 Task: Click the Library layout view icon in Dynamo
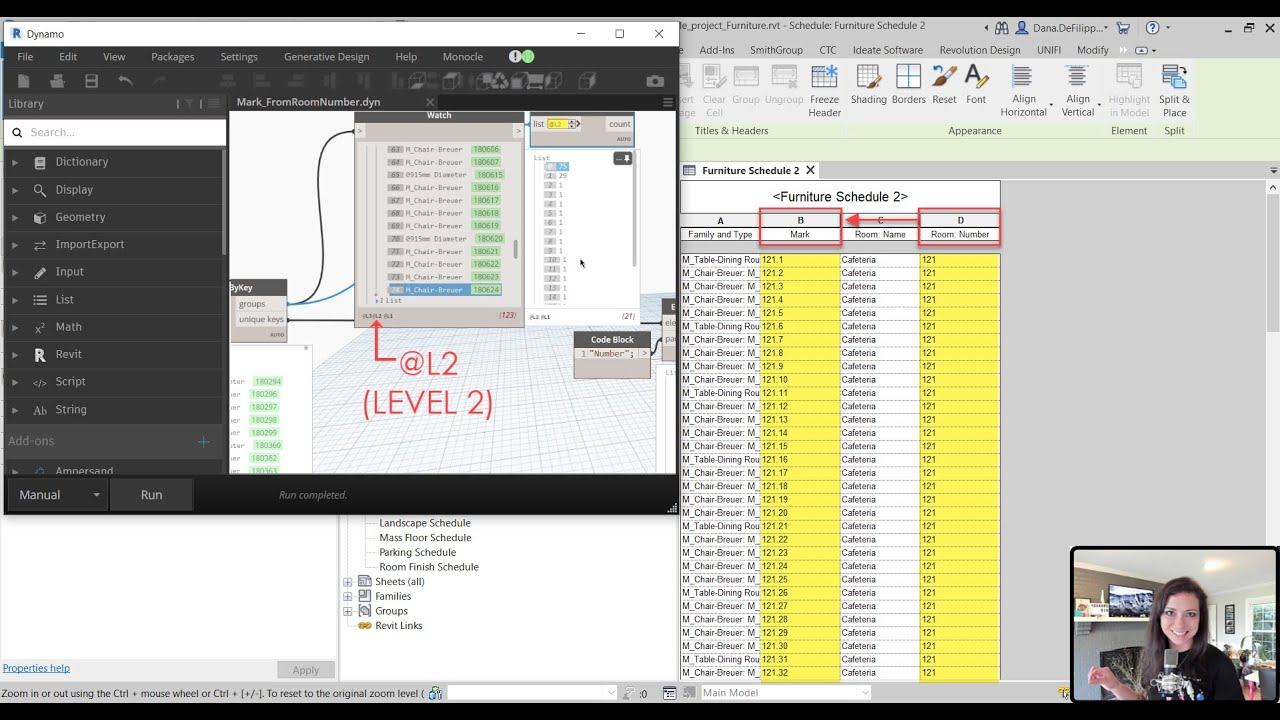pos(212,104)
